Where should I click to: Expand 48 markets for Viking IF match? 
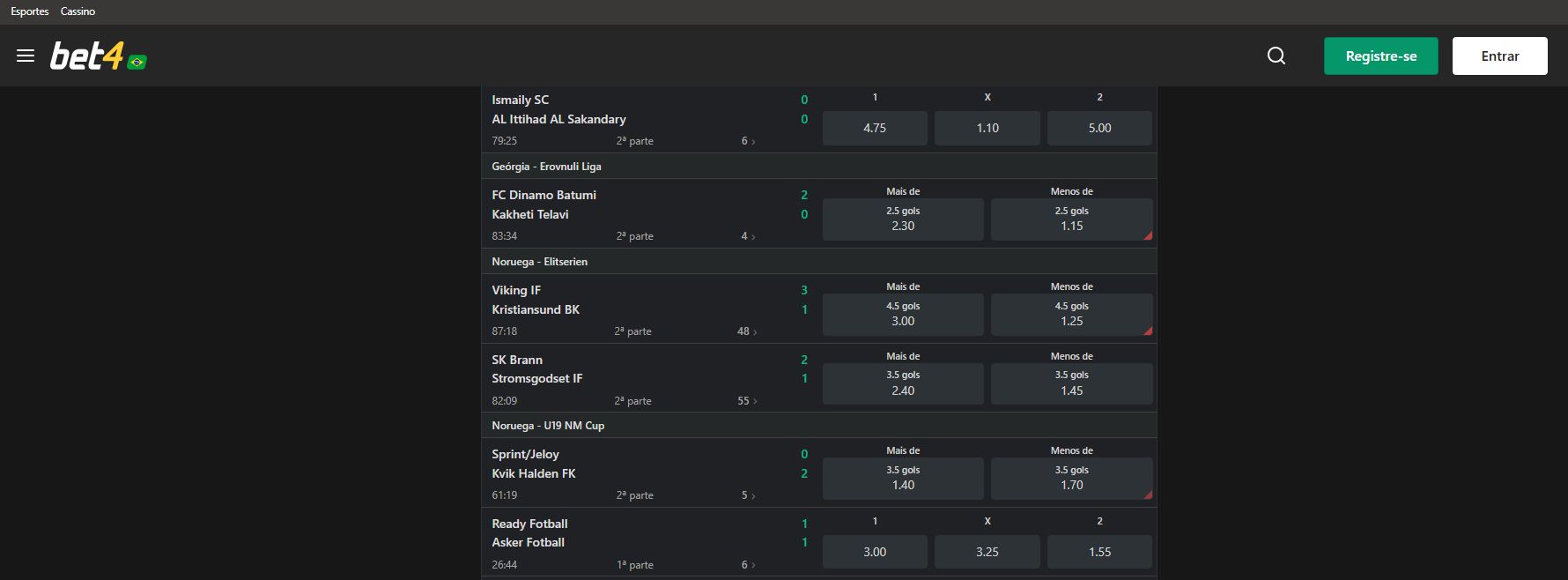(x=747, y=331)
